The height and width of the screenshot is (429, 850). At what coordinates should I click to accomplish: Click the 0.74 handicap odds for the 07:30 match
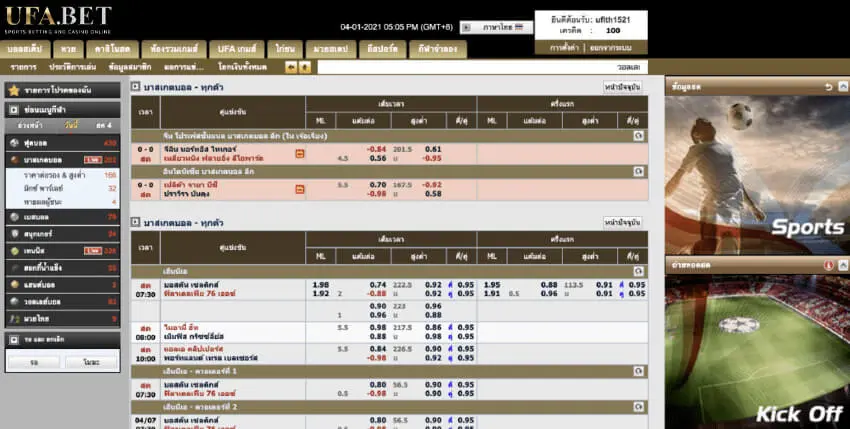click(x=378, y=285)
